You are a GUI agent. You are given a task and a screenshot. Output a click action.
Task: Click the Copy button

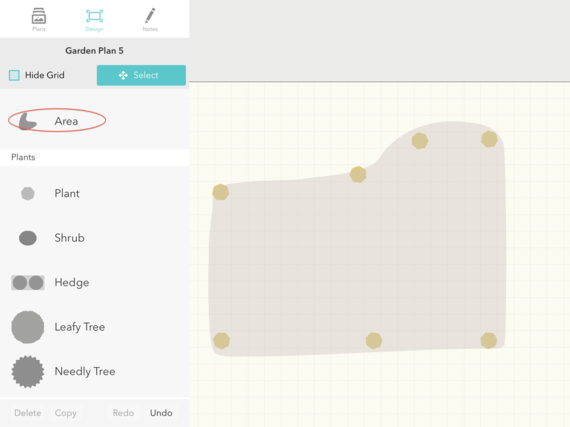[x=65, y=413]
